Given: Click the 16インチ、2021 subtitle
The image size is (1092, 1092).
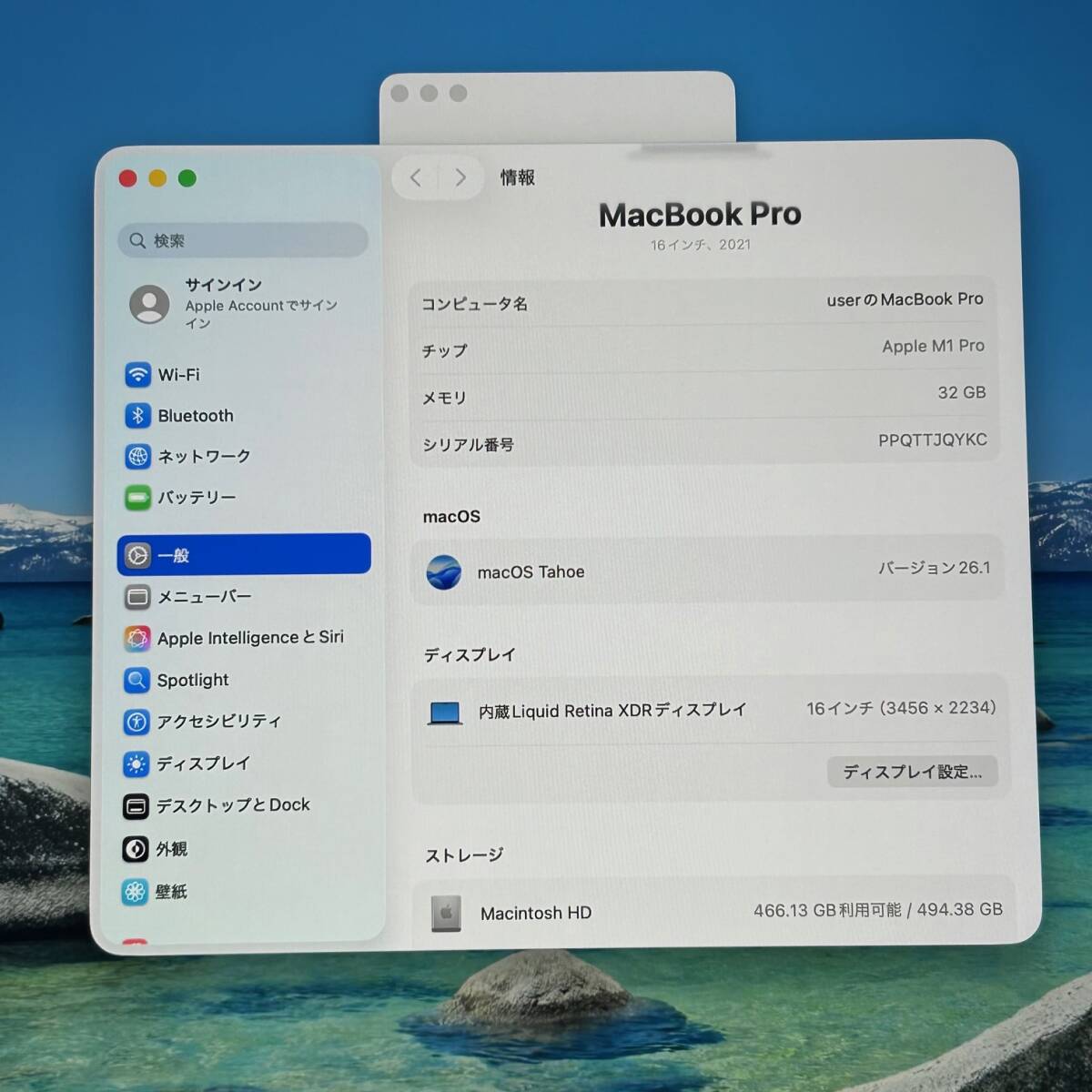Looking at the screenshot, I should click(700, 245).
